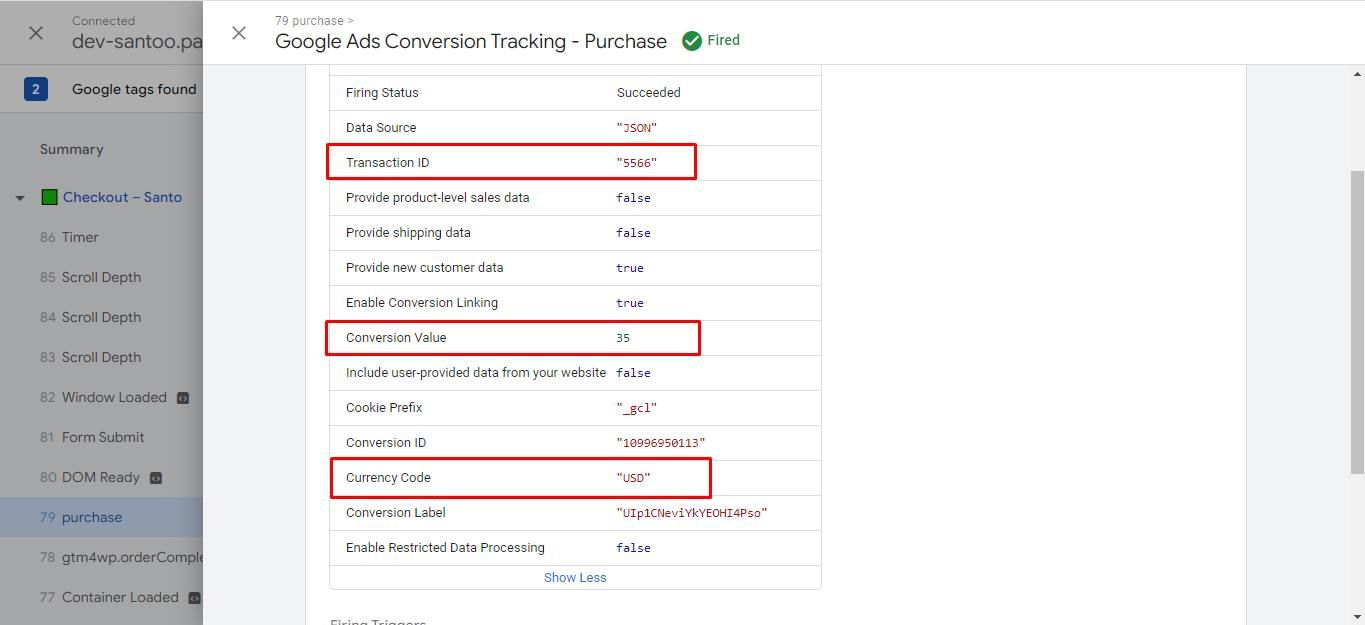Image resolution: width=1365 pixels, height=625 pixels.
Task: Open the Summary view
Action: (x=72, y=149)
